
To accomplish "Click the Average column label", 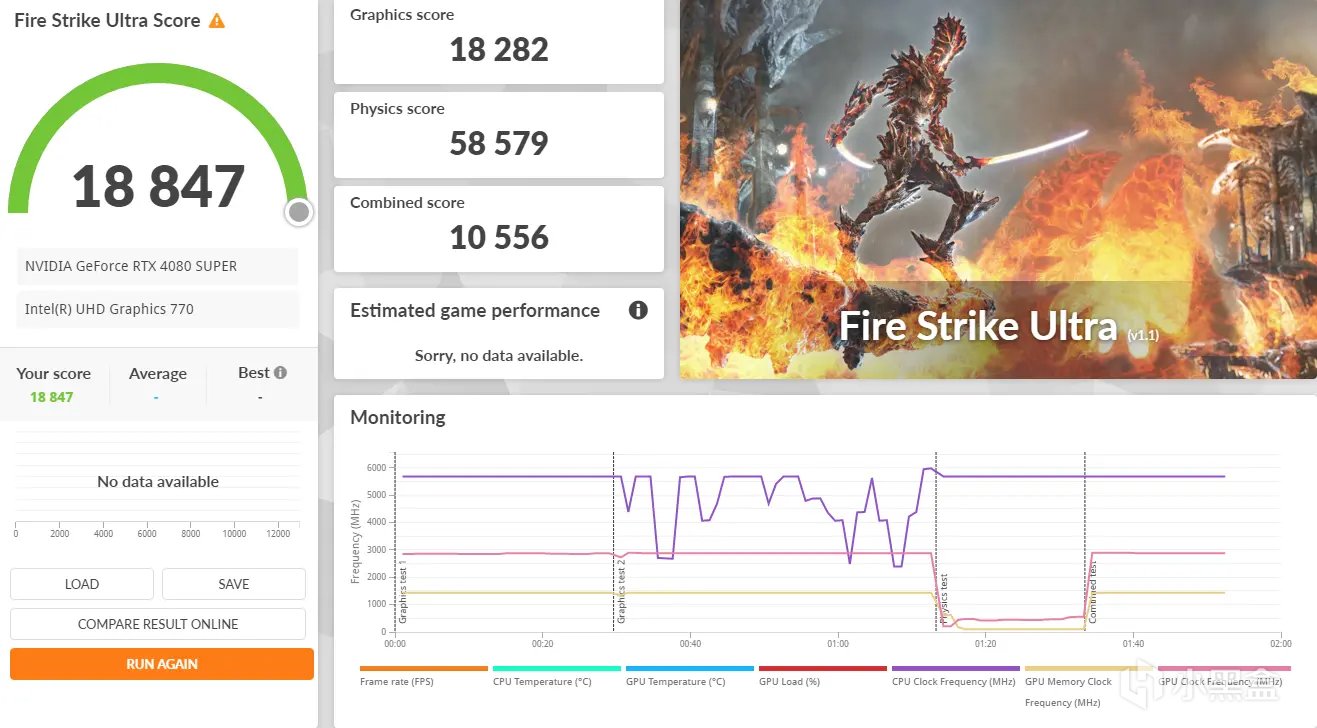I will 158,373.
